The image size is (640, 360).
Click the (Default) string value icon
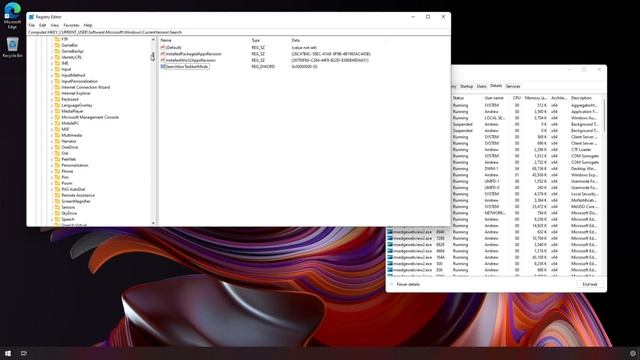(x=163, y=47)
